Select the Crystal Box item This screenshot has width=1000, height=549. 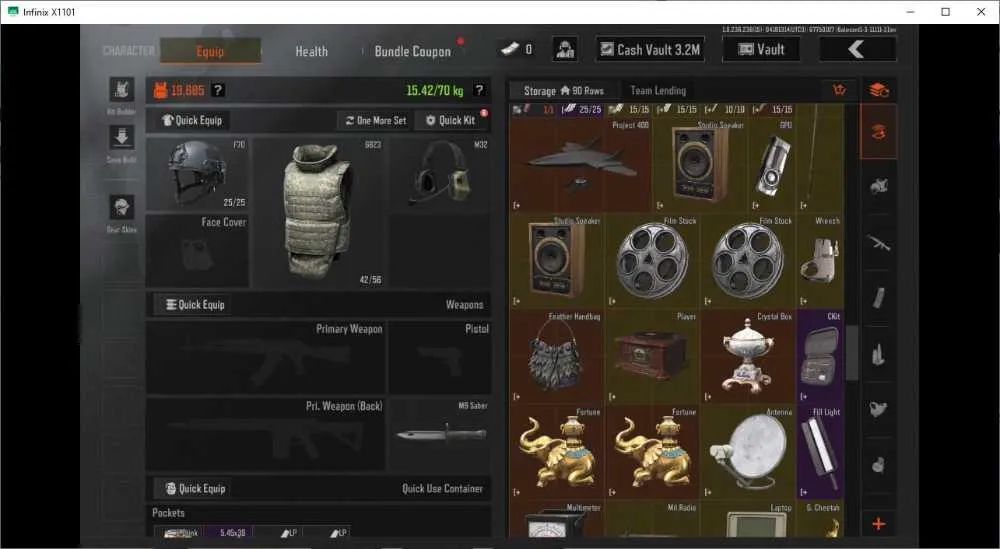point(748,356)
